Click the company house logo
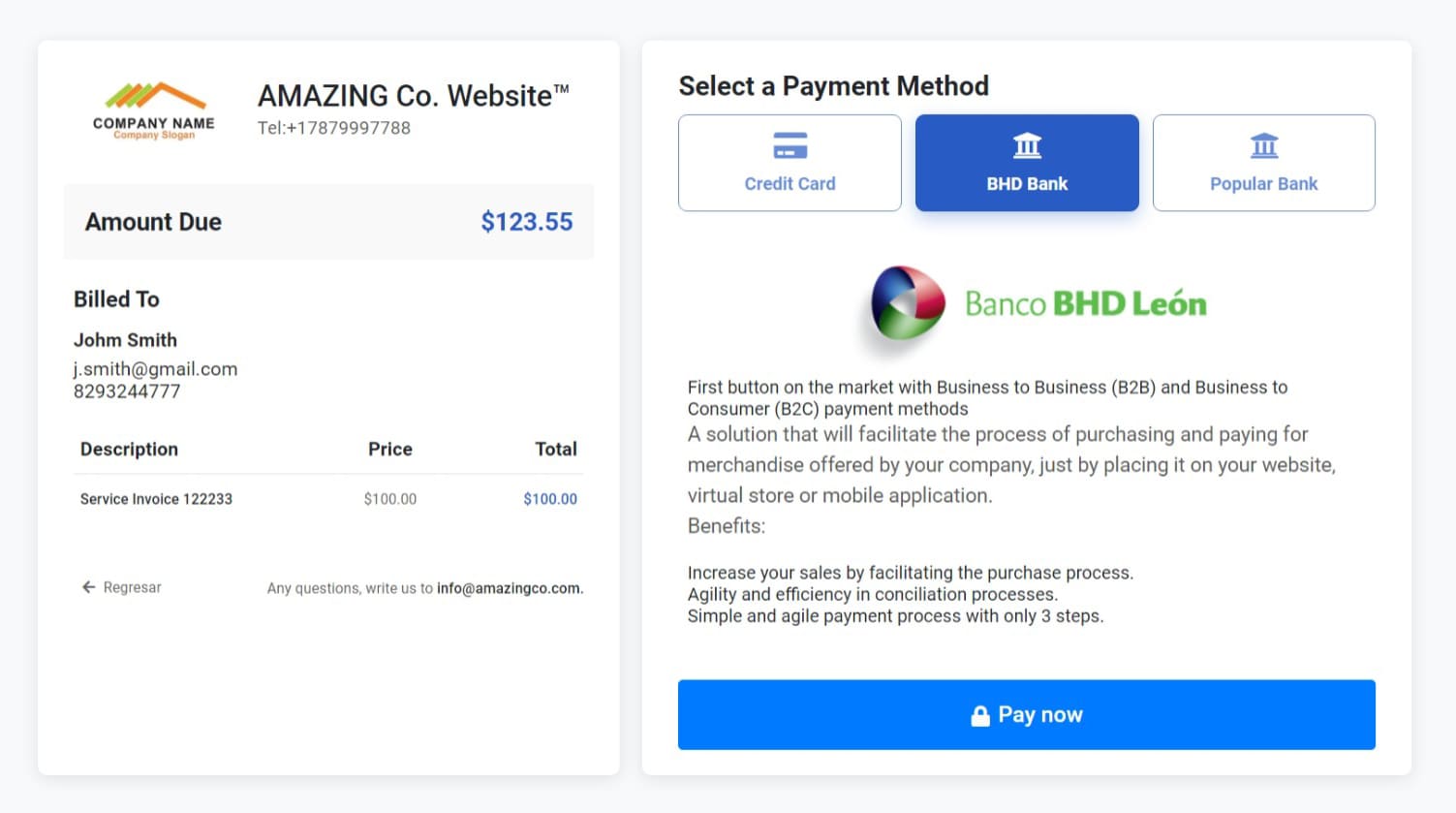This screenshot has height=813, width=1456. tap(155, 97)
